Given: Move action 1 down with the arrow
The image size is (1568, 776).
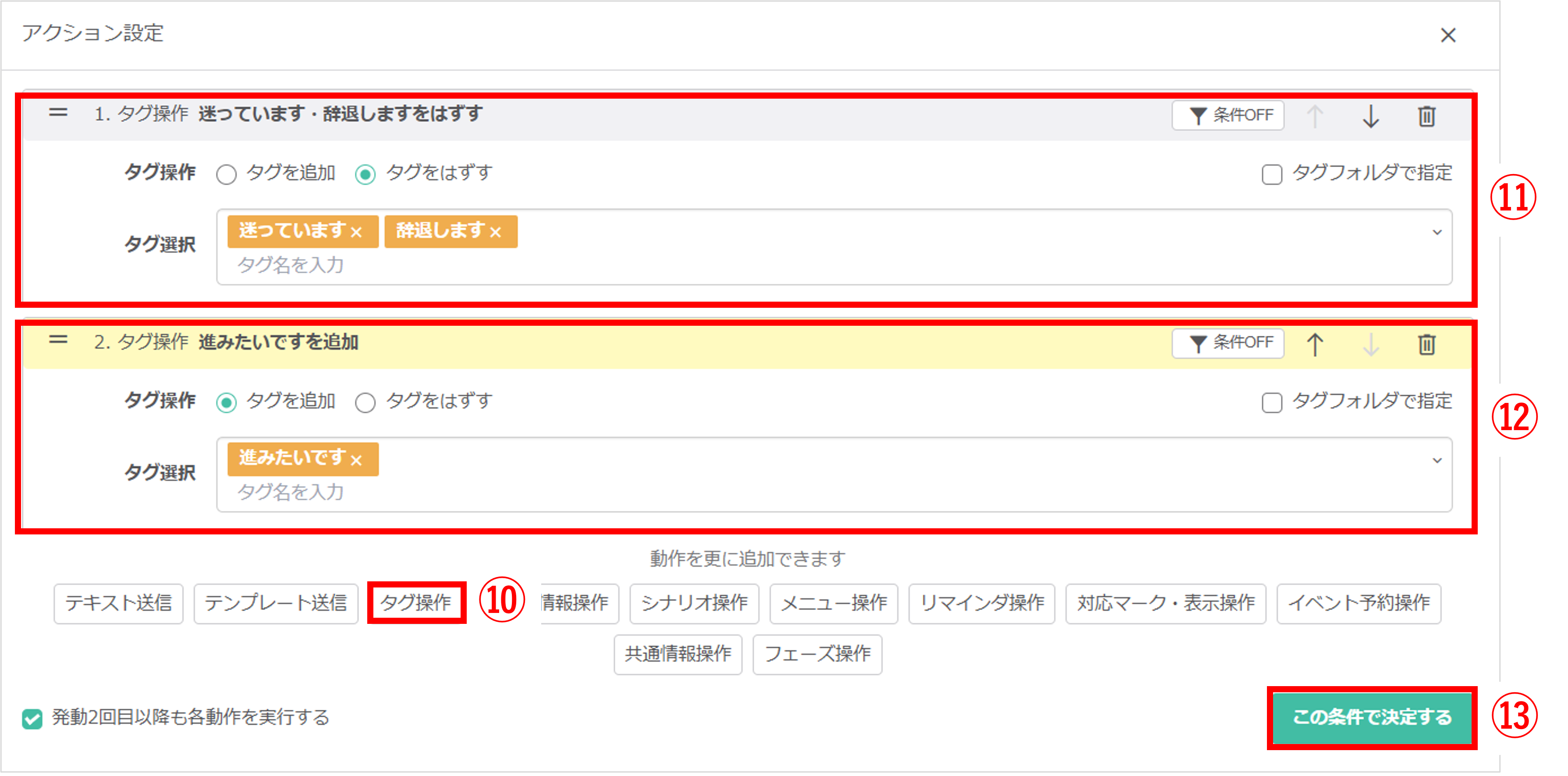Looking at the screenshot, I should point(1370,116).
